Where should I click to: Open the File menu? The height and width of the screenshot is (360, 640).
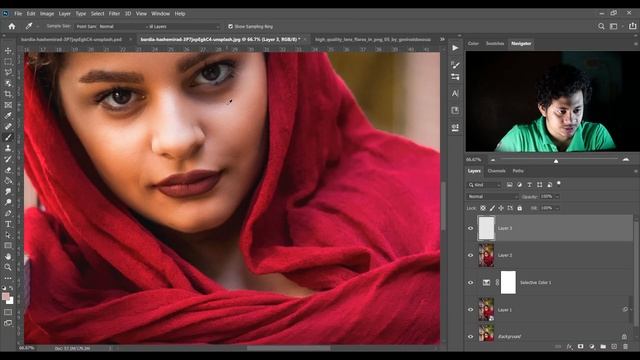[18, 13]
